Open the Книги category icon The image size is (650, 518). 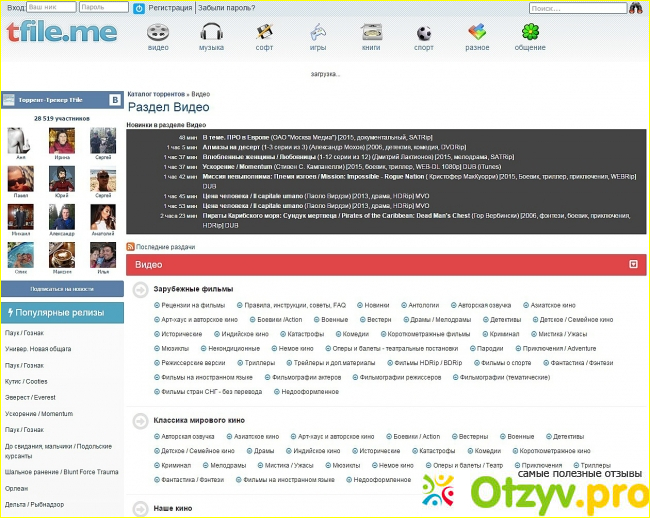pos(370,32)
